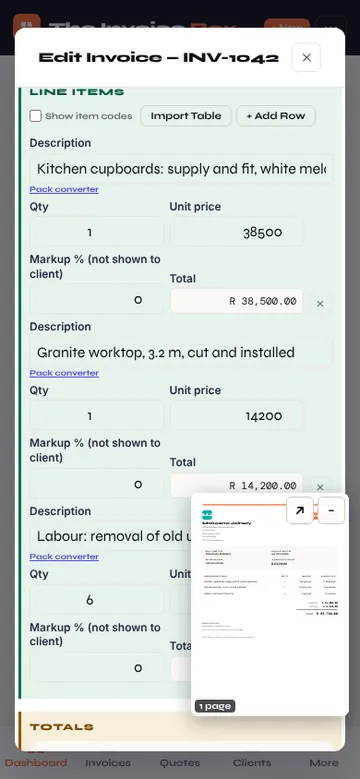Go to the Clients tab
Image resolution: width=360 pixels, height=779 pixels.
point(252,763)
